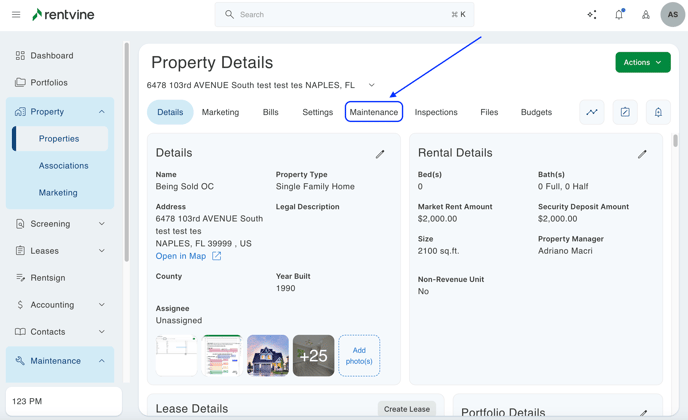Edit Rental Details with pencil icon

pos(642,154)
